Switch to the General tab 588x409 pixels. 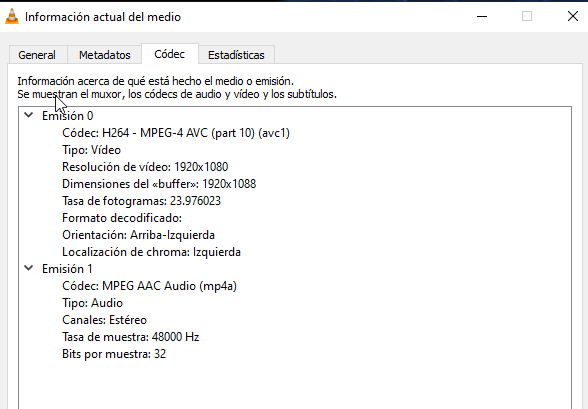point(37,55)
